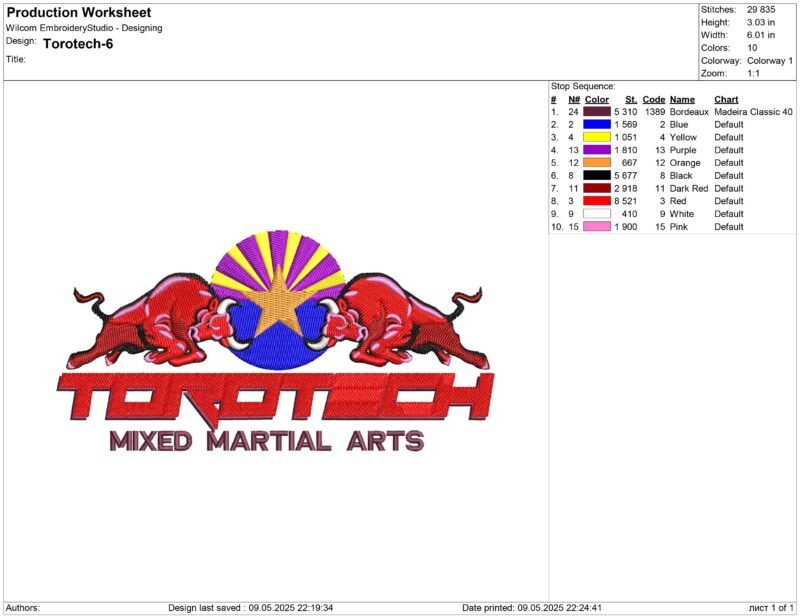Click the Stitches value '29 835'
The image size is (800, 616).
[x=761, y=10]
